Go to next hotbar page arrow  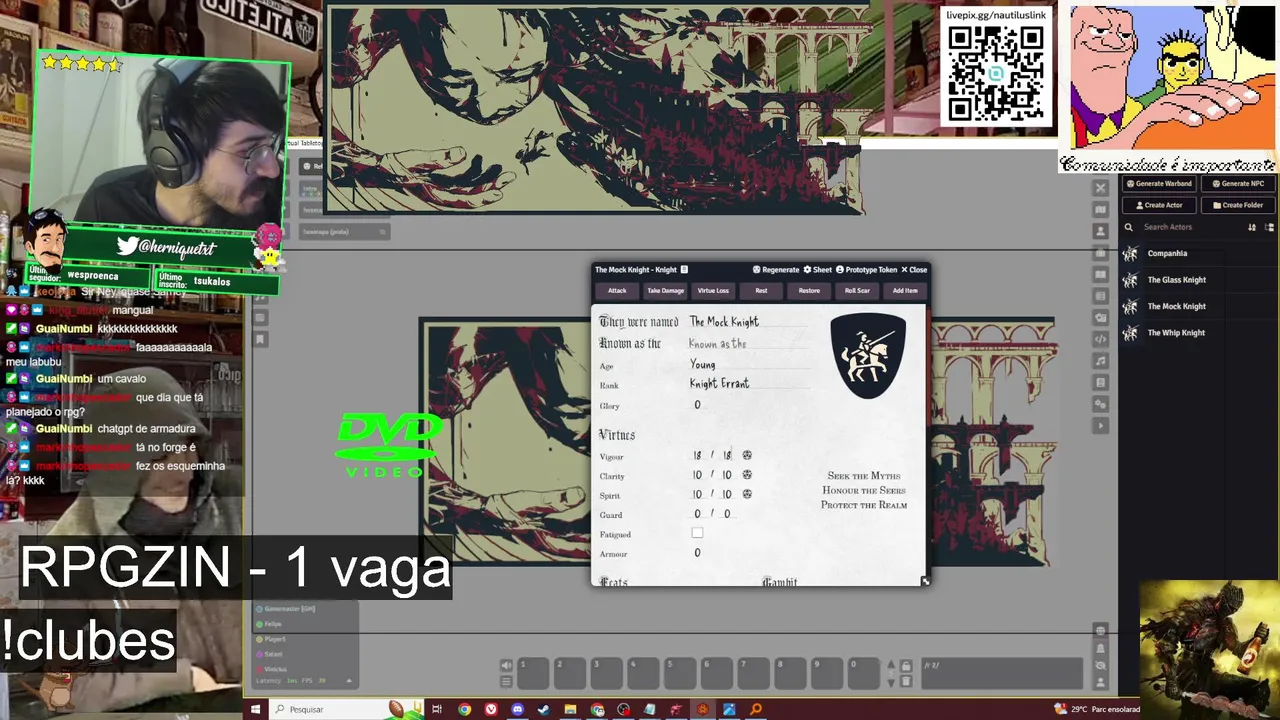pyautogui.click(x=891, y=683)
